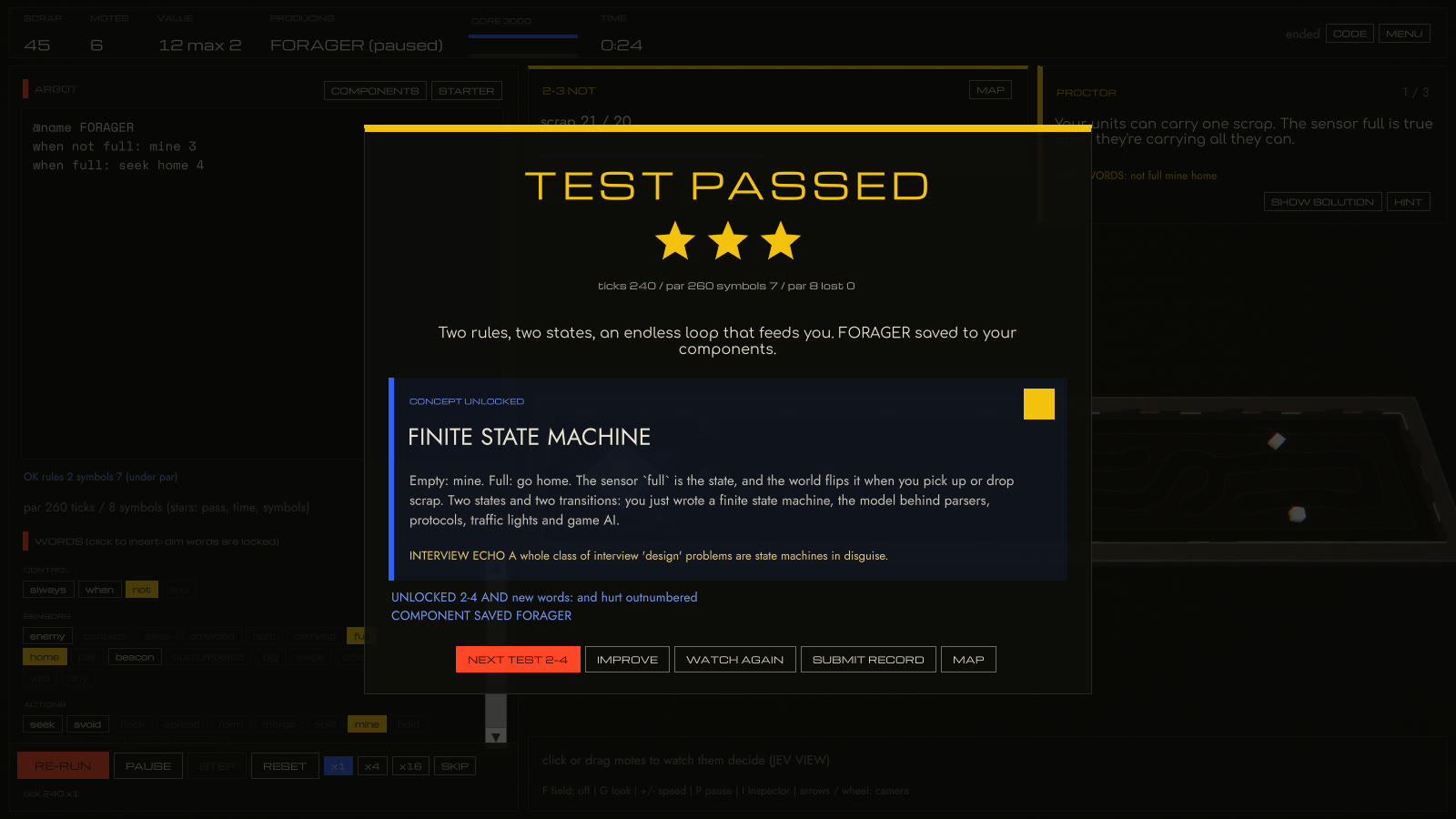Image resolution: width=1456 pixels, height=819 pixels.
Task: Click the STEP control
Action: 217,766
